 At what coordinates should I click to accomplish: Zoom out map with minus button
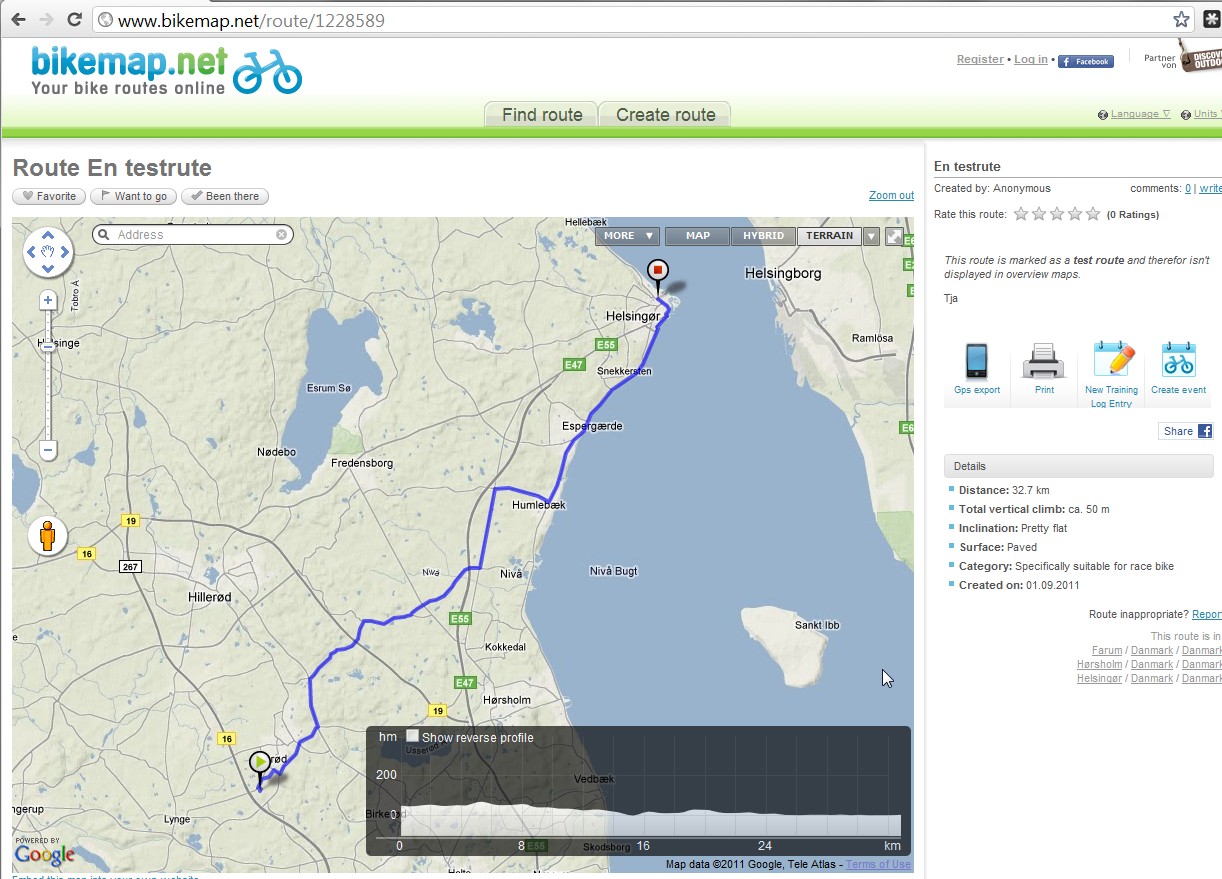coord(48,451)
